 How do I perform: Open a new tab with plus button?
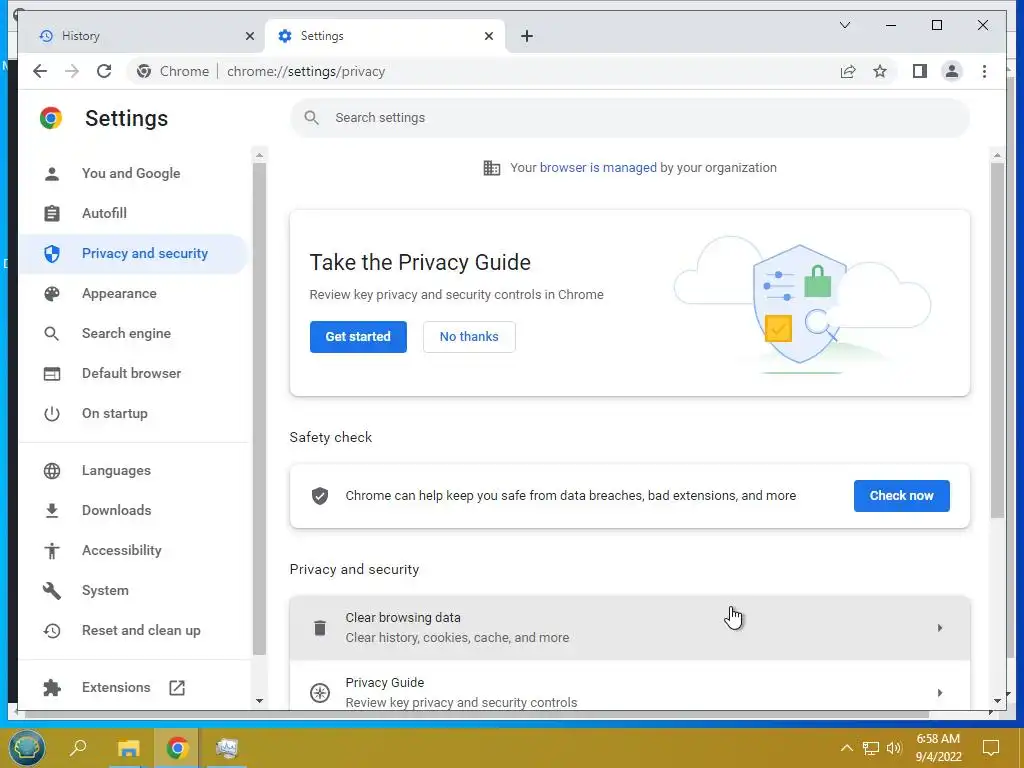527,36
